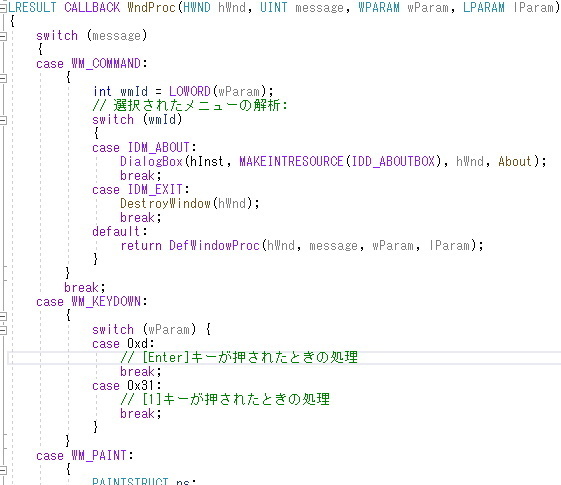Click the WM_KEYDOWN case label
The height and width of the screenshot is (485, 561).
pos(106,302)
